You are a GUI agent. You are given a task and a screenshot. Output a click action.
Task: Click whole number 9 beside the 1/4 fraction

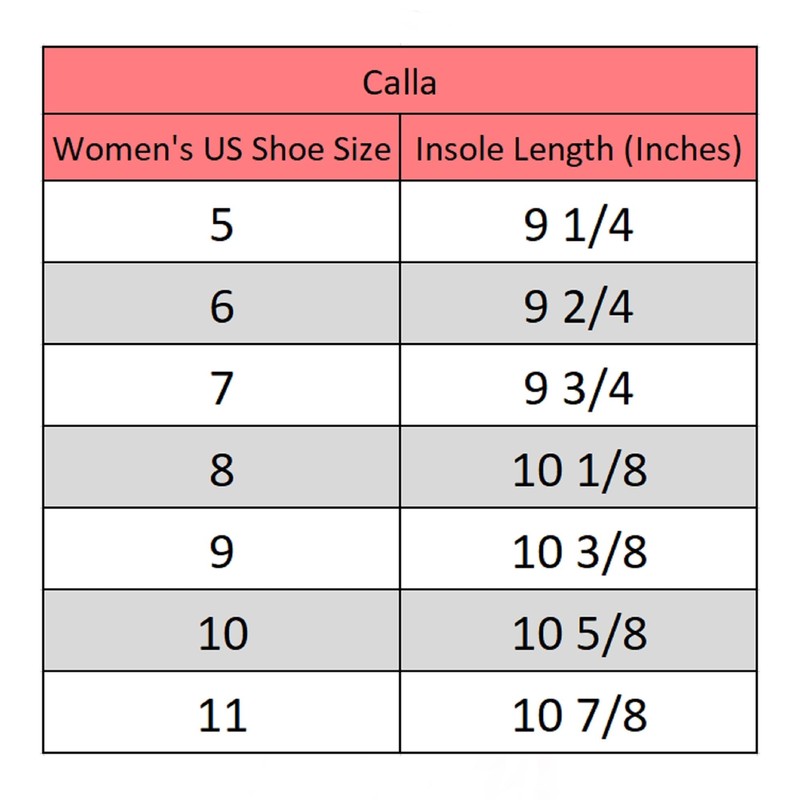tap(535, 227)
